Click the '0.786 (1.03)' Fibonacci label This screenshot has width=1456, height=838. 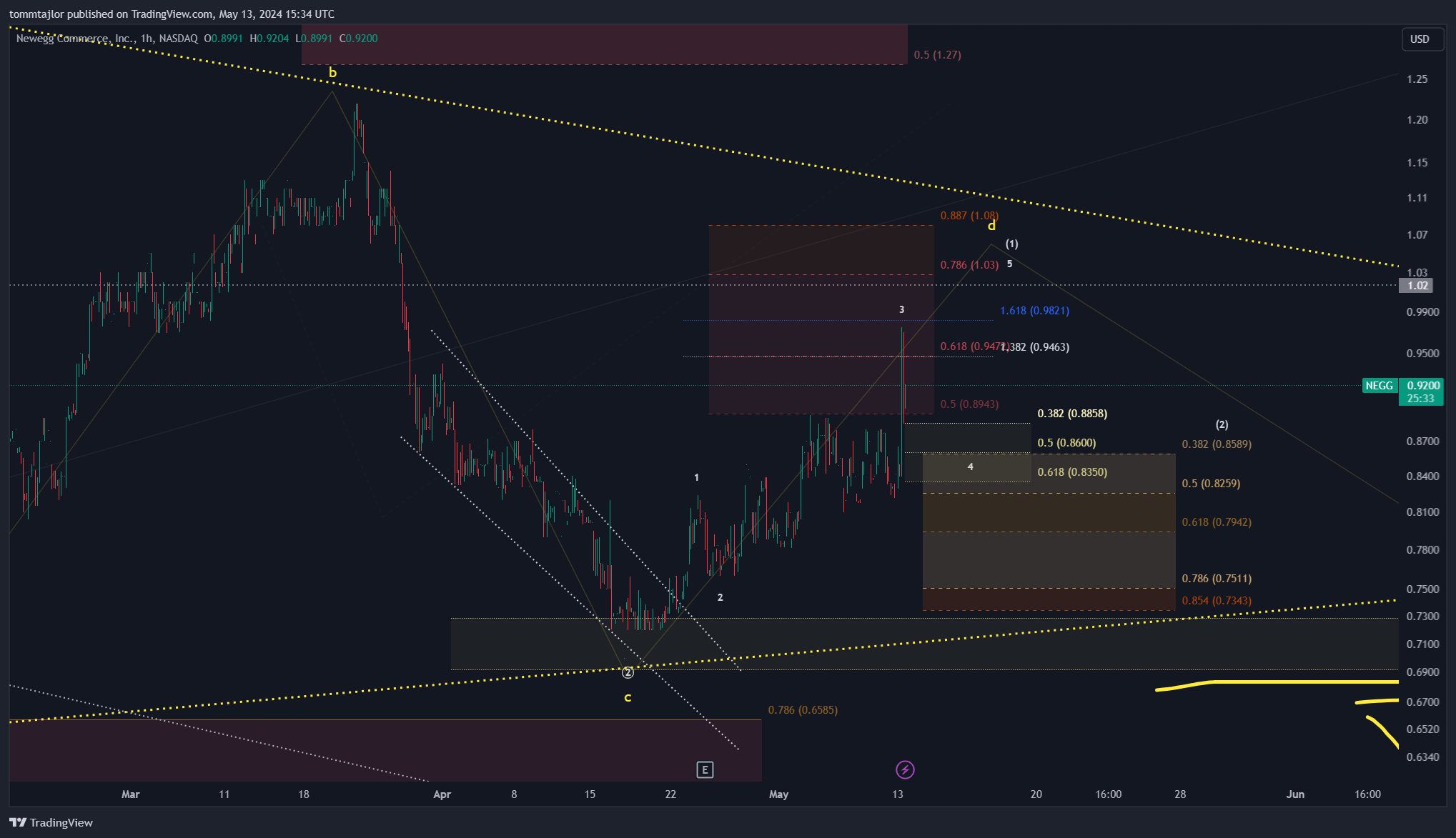[969, 265]
